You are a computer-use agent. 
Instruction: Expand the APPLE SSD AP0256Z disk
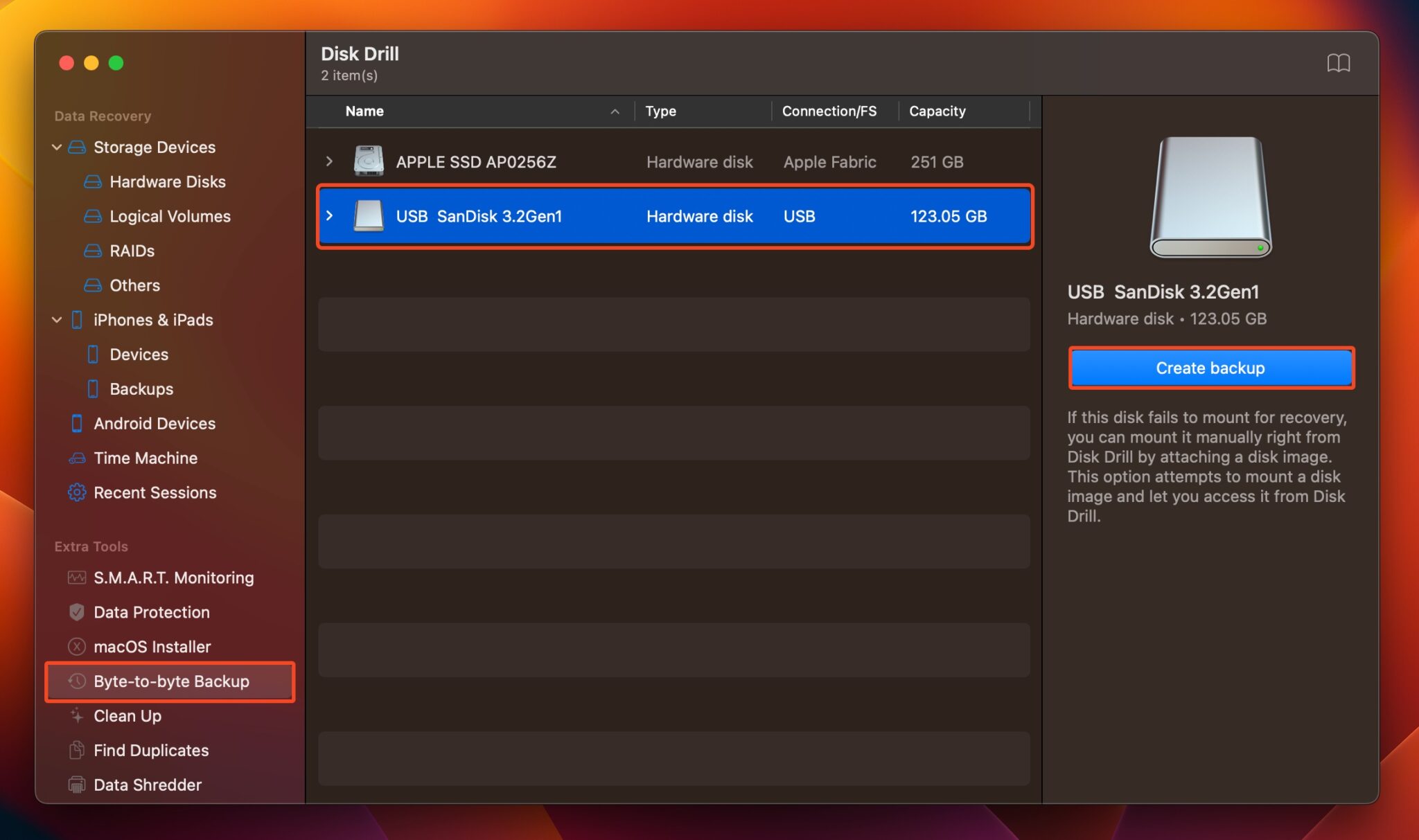329,161
